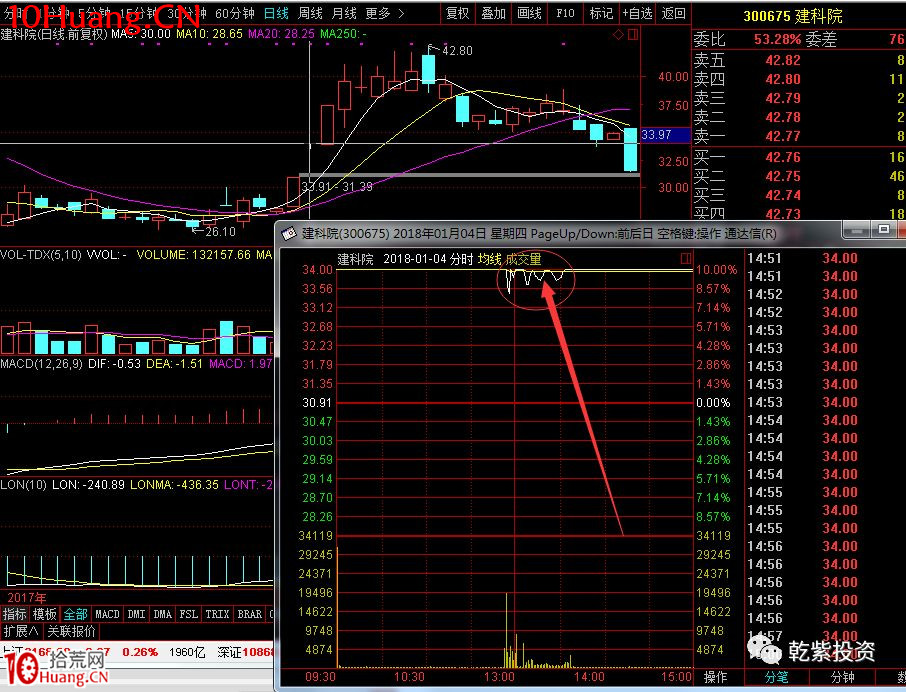Click the 26.10 low-price annotation

(x=220, y=232)
